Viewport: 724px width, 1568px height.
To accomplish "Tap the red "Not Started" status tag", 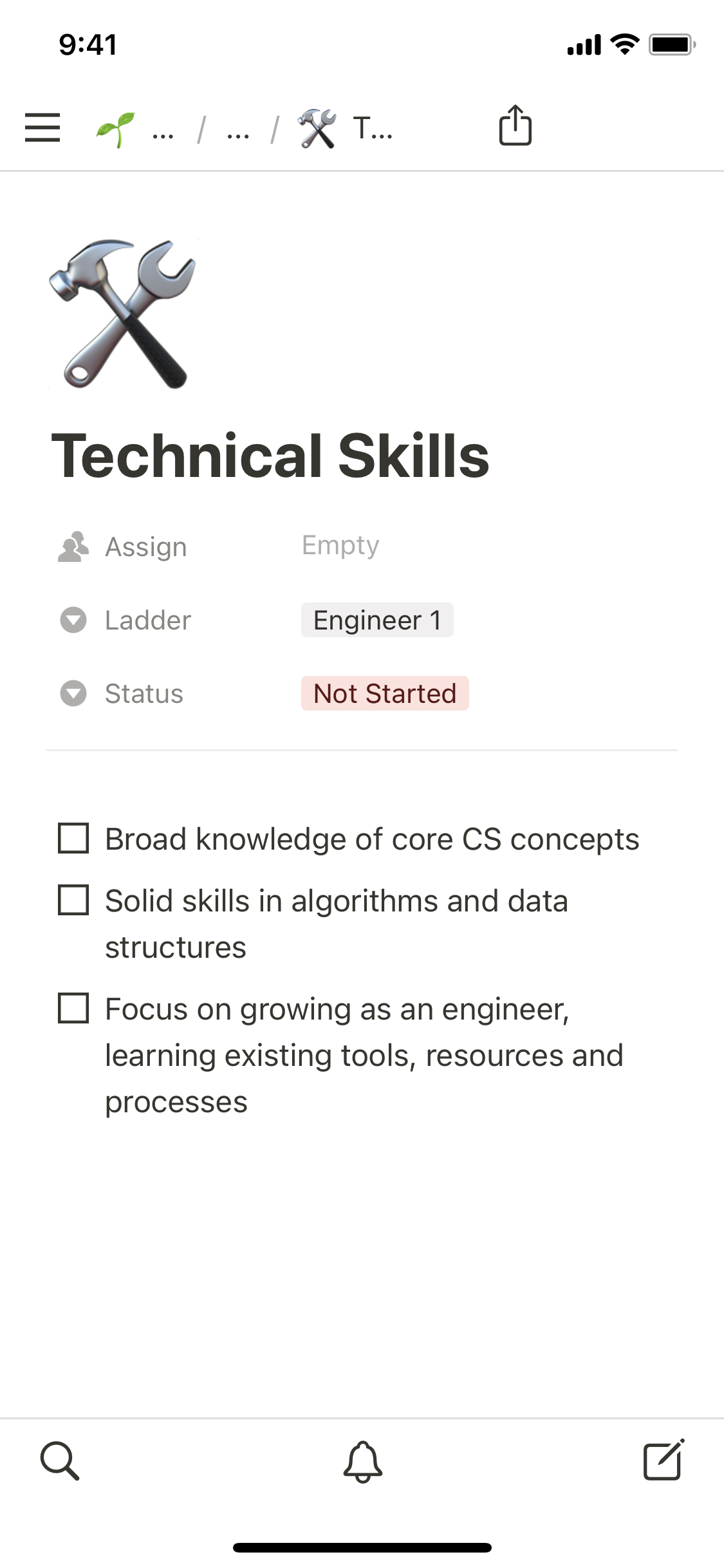I will [385, 694].
